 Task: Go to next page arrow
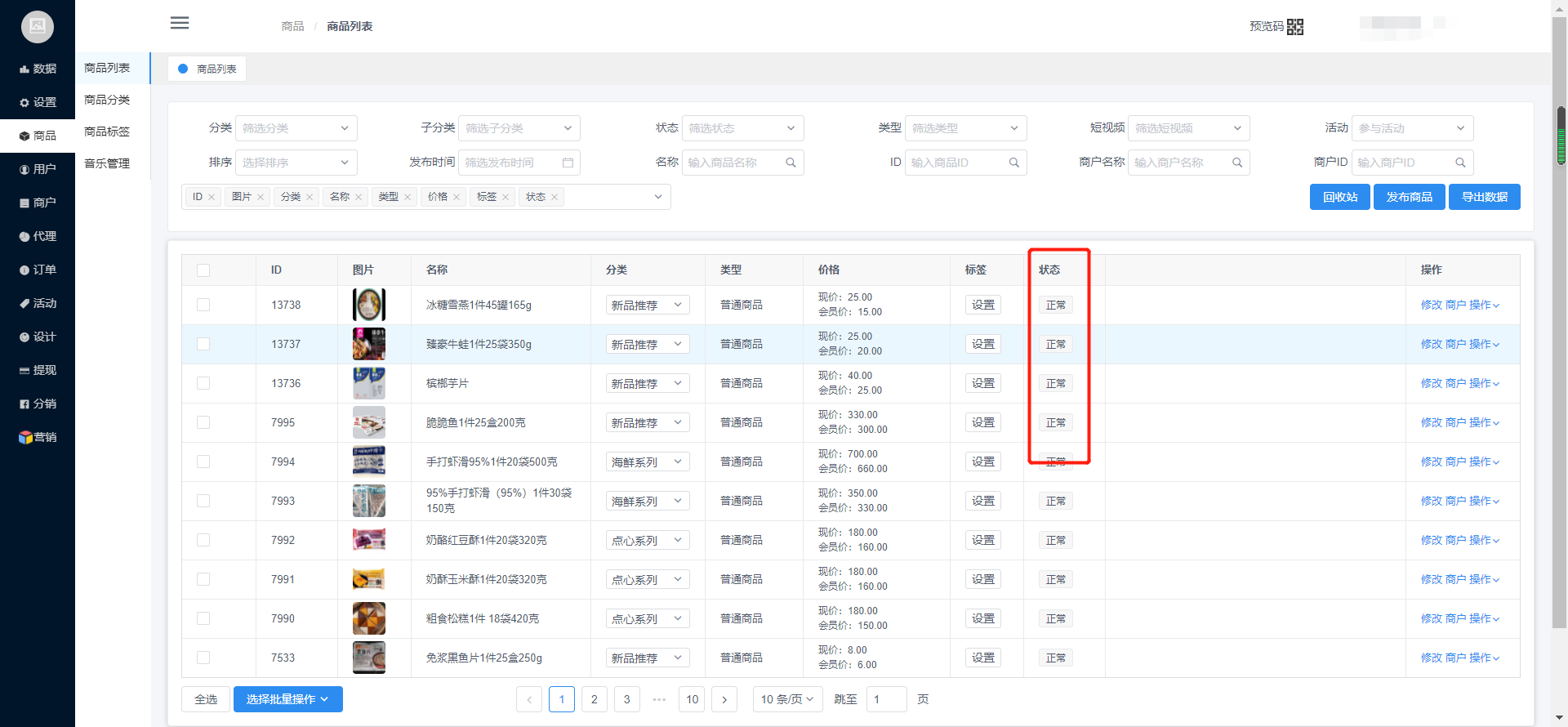pyautogui.click(x=724, y=699)
